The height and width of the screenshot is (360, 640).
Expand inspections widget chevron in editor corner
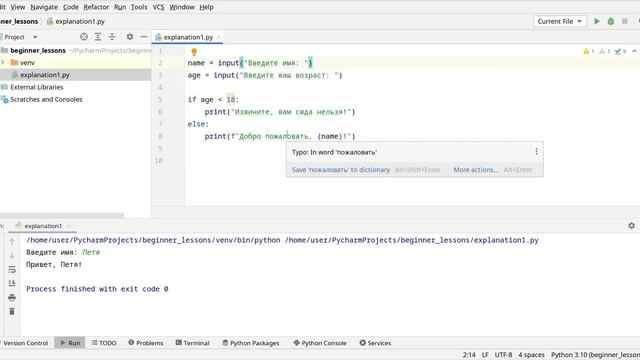coord(634,51)
